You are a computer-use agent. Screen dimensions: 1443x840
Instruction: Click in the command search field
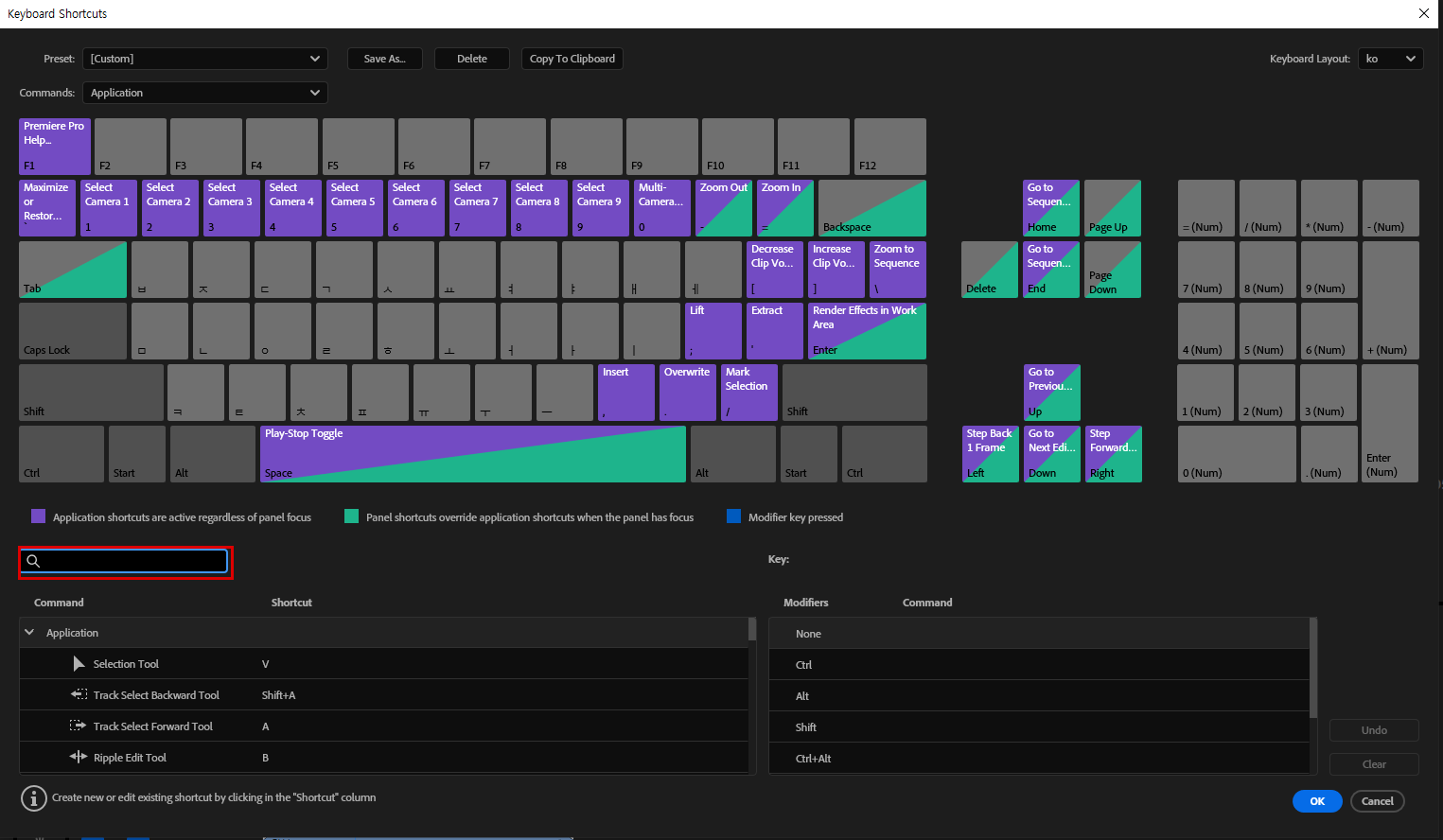(x=125, y=561)
